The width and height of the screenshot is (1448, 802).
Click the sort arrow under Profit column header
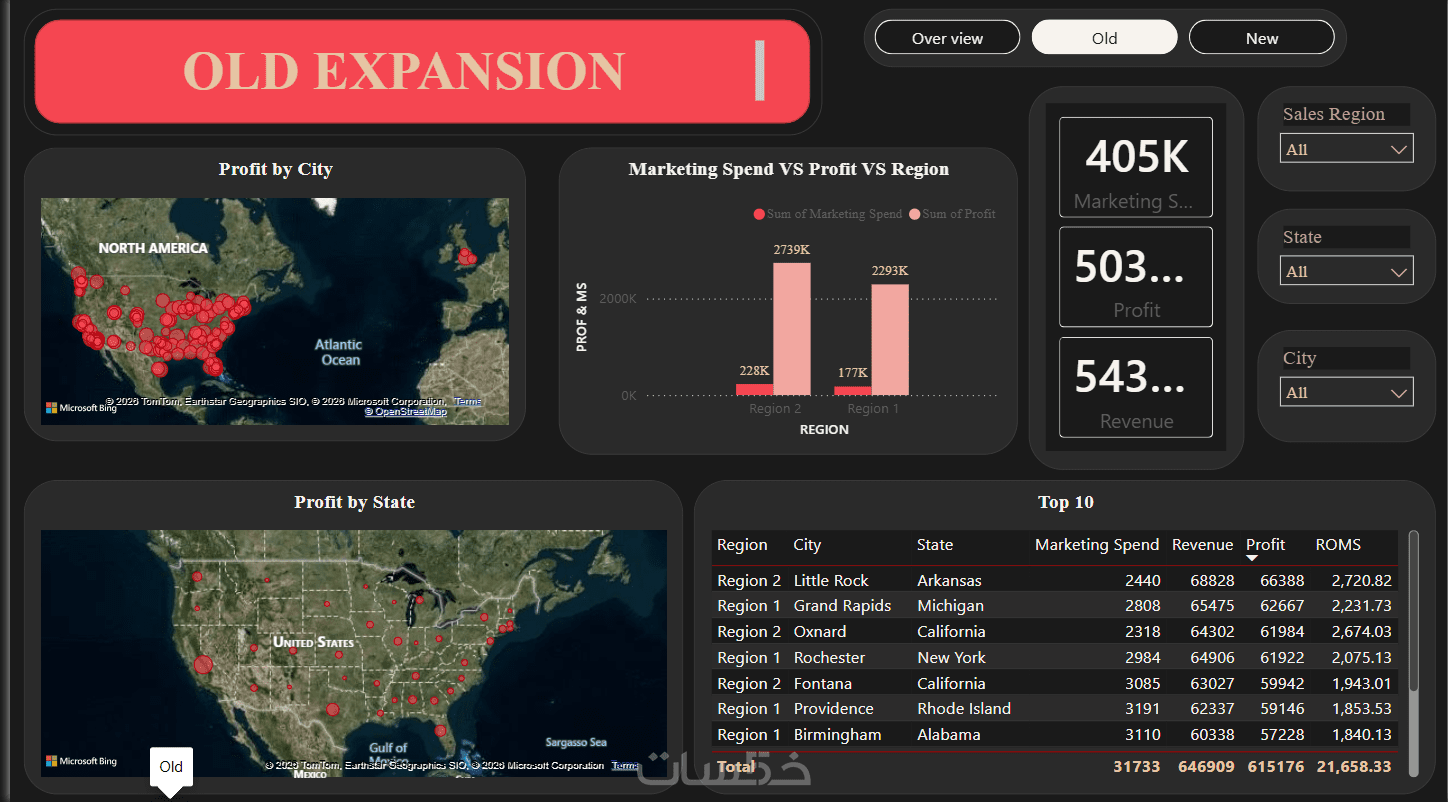click(x=1252, y=558)
